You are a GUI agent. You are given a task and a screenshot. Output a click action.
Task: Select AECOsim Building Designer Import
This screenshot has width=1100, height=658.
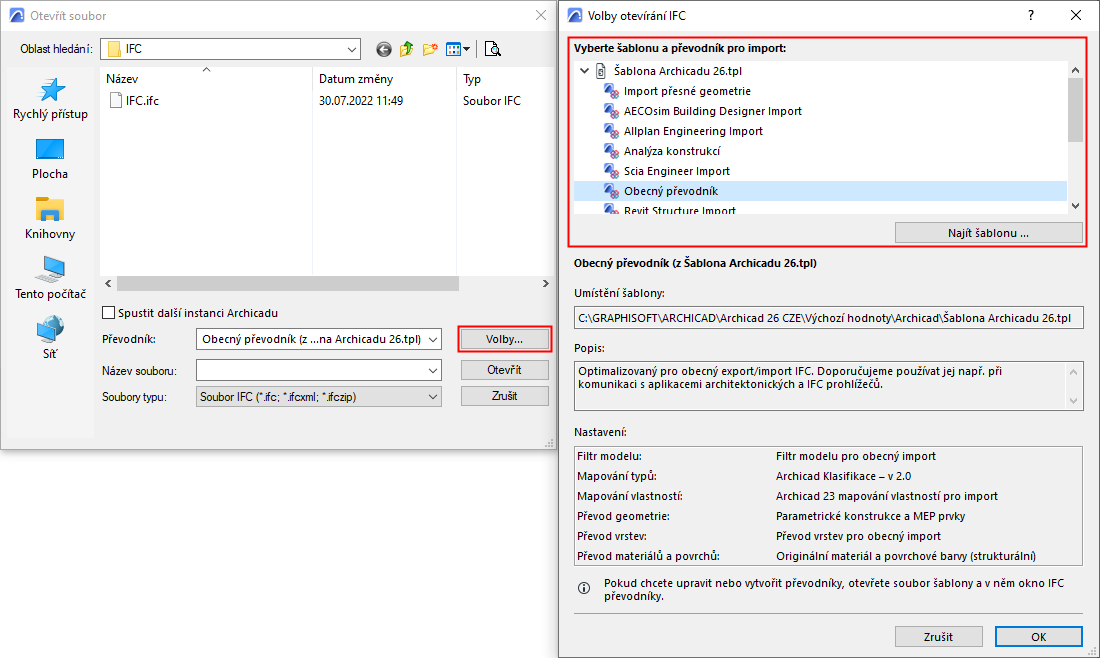pos(712,111)
